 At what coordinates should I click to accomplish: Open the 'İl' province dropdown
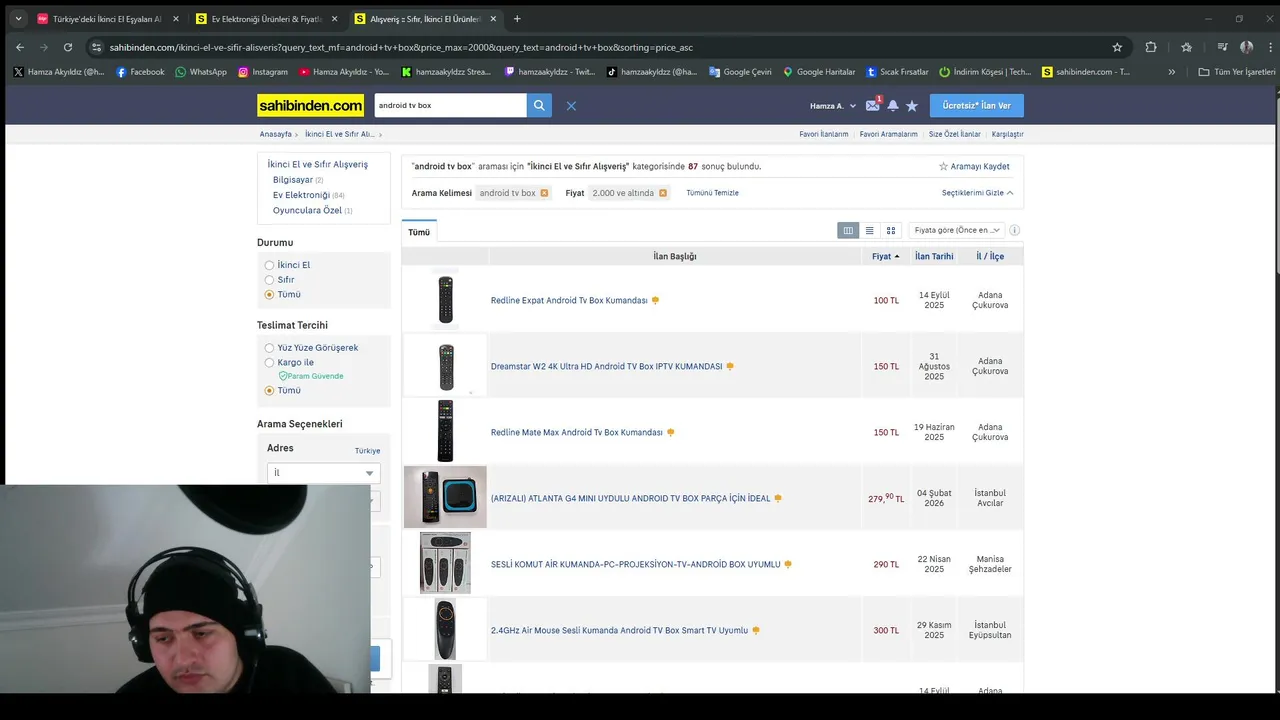tap(323, 473)
